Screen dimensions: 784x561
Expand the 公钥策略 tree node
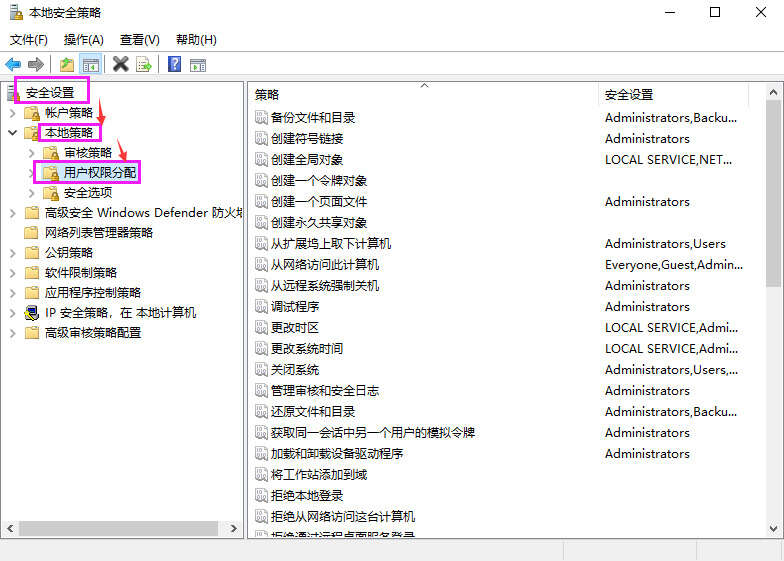coord(13,254)
